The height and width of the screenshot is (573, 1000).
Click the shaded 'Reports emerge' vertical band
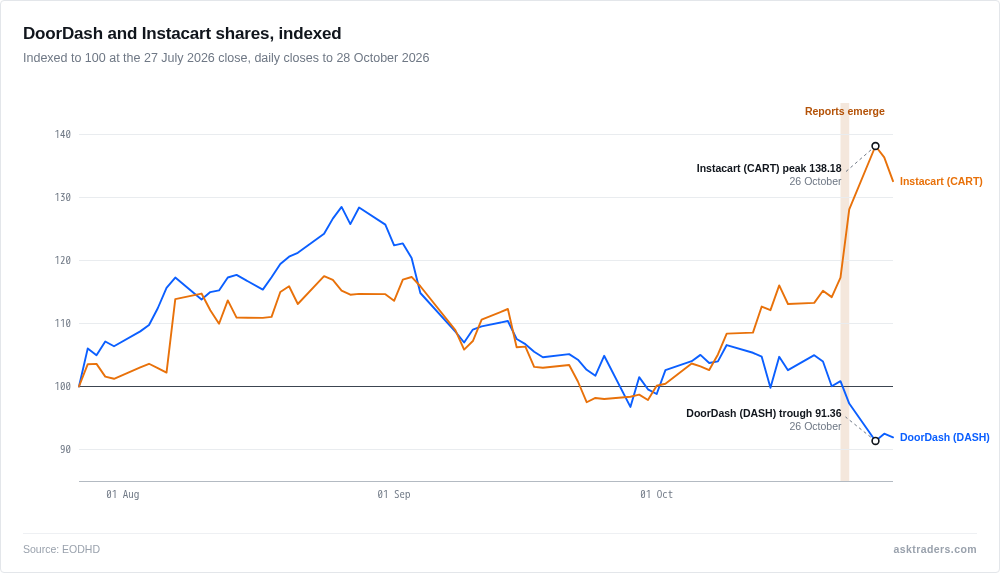pyautogui.click(x=844, y=292)
